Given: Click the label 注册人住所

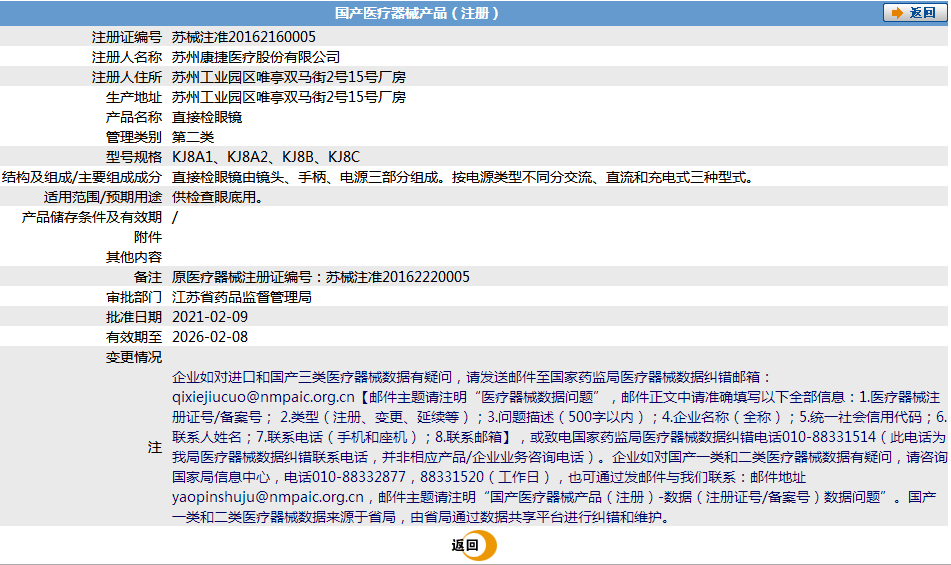Looking at the screenshot, I should (127, 77).
